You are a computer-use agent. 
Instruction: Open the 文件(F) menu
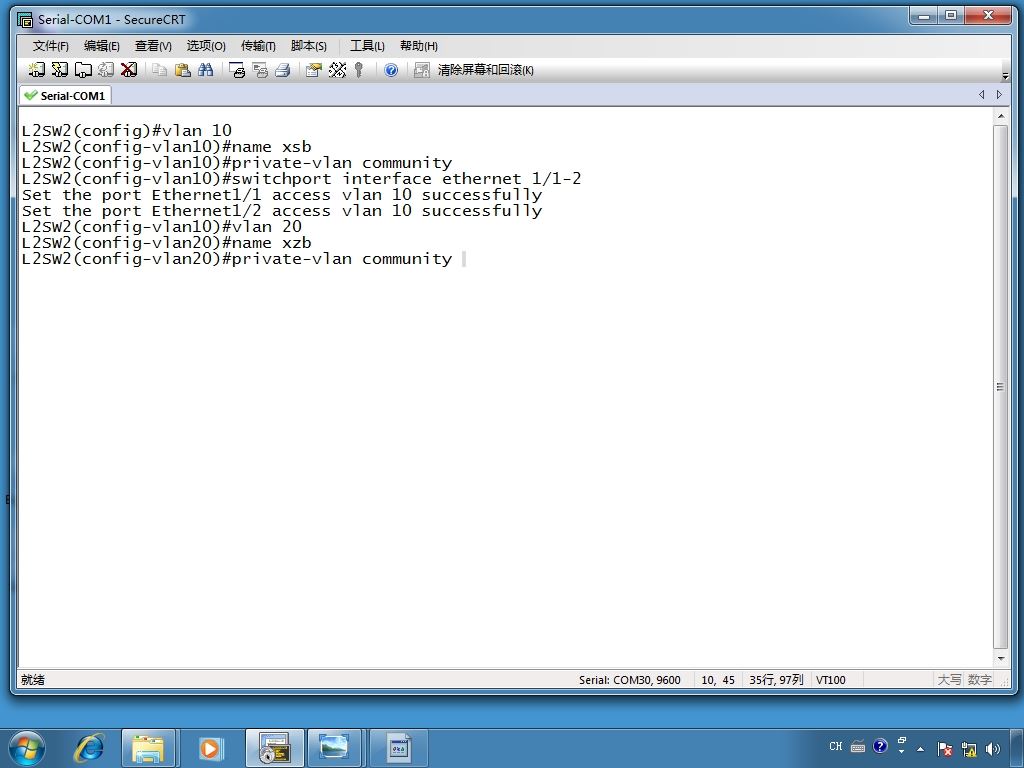[50, 46]
